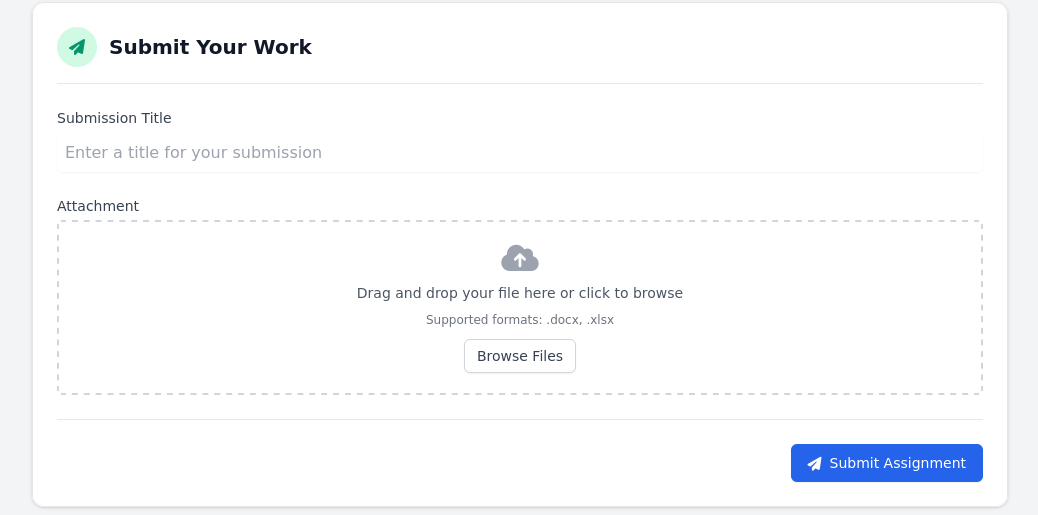Click ".docx" in the supported formats line

pyautogui.click(x=563, y=320)
